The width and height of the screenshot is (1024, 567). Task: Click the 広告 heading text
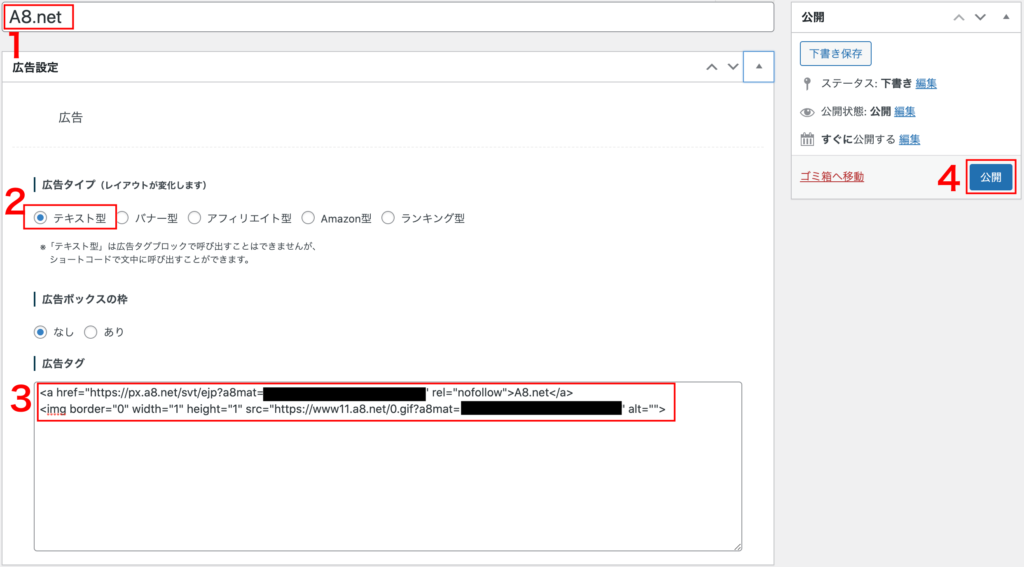point(71,118)
